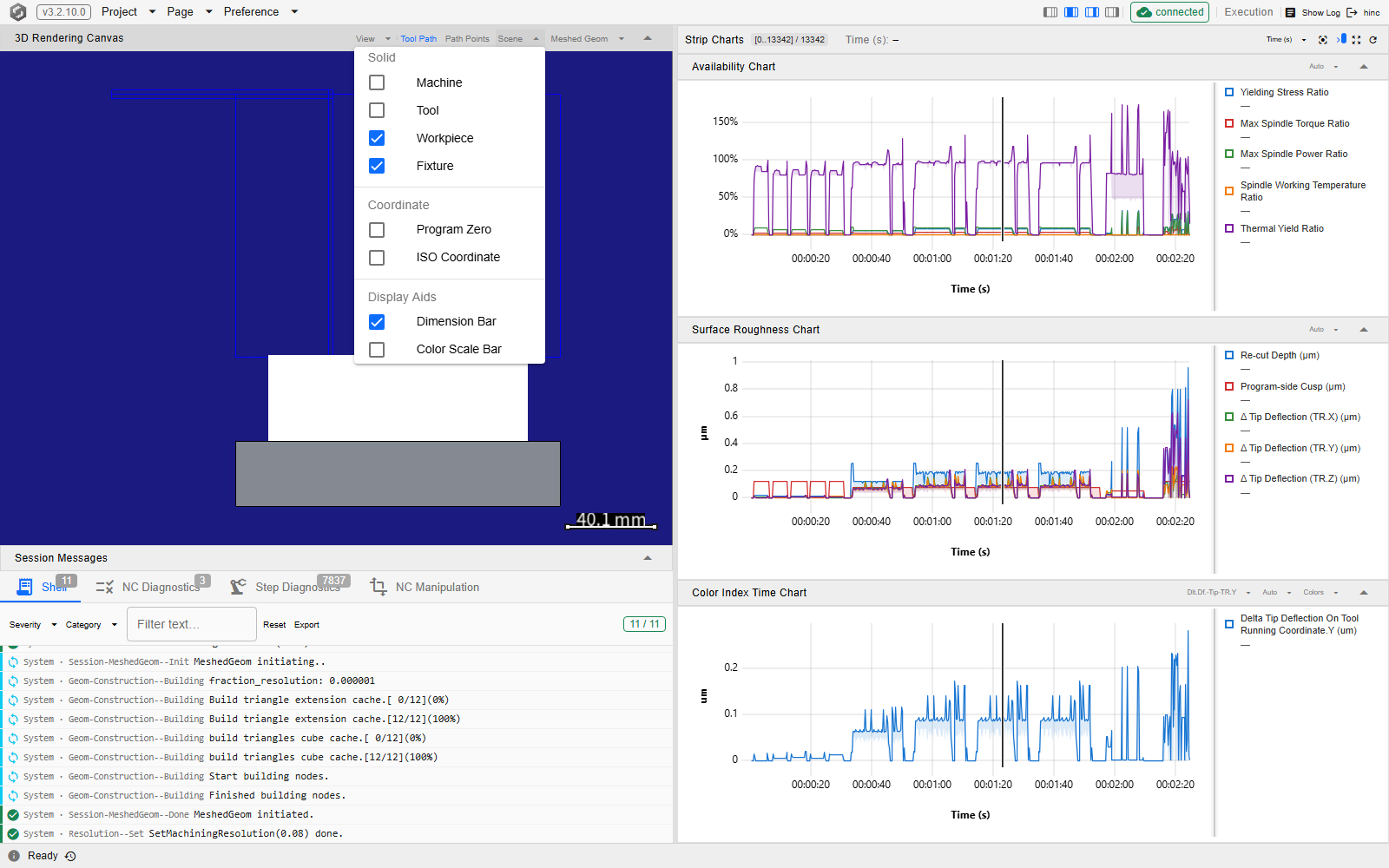The width and height of the screenshot is (1389, 868).
Task: Open the Preference menu dropdown
Action: 260,12
